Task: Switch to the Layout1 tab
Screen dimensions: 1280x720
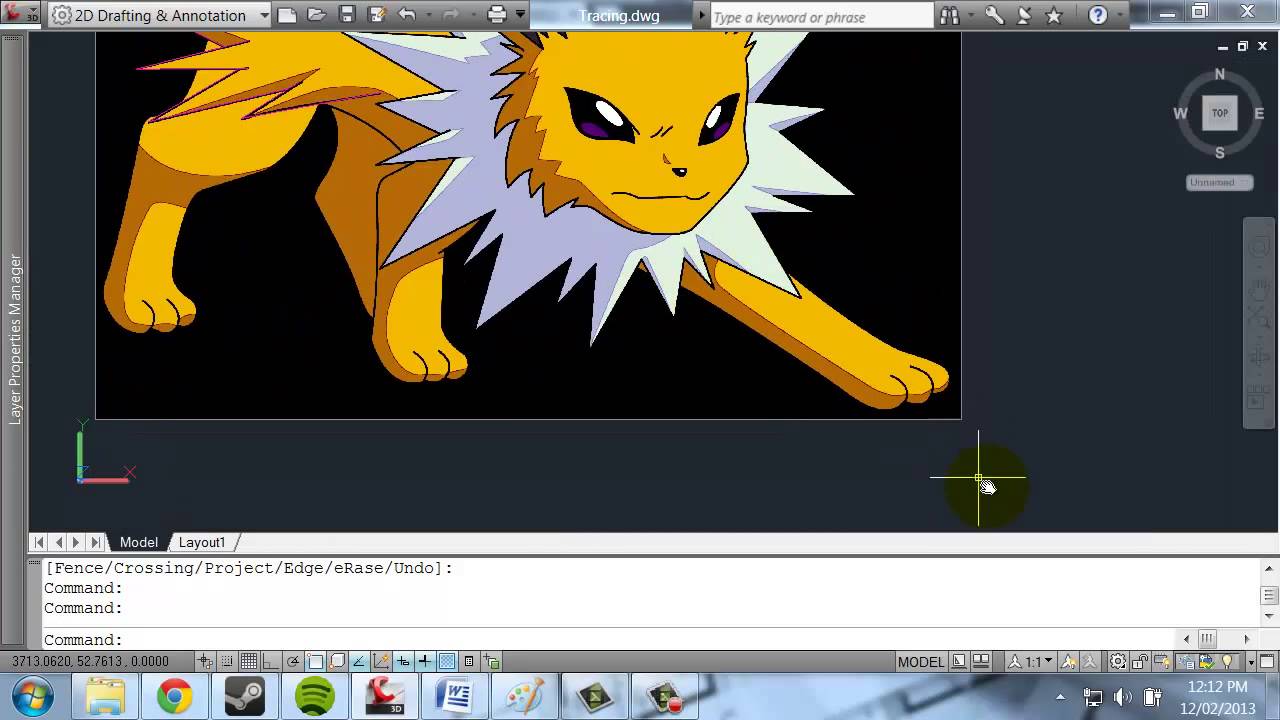Action: (202, 542)
